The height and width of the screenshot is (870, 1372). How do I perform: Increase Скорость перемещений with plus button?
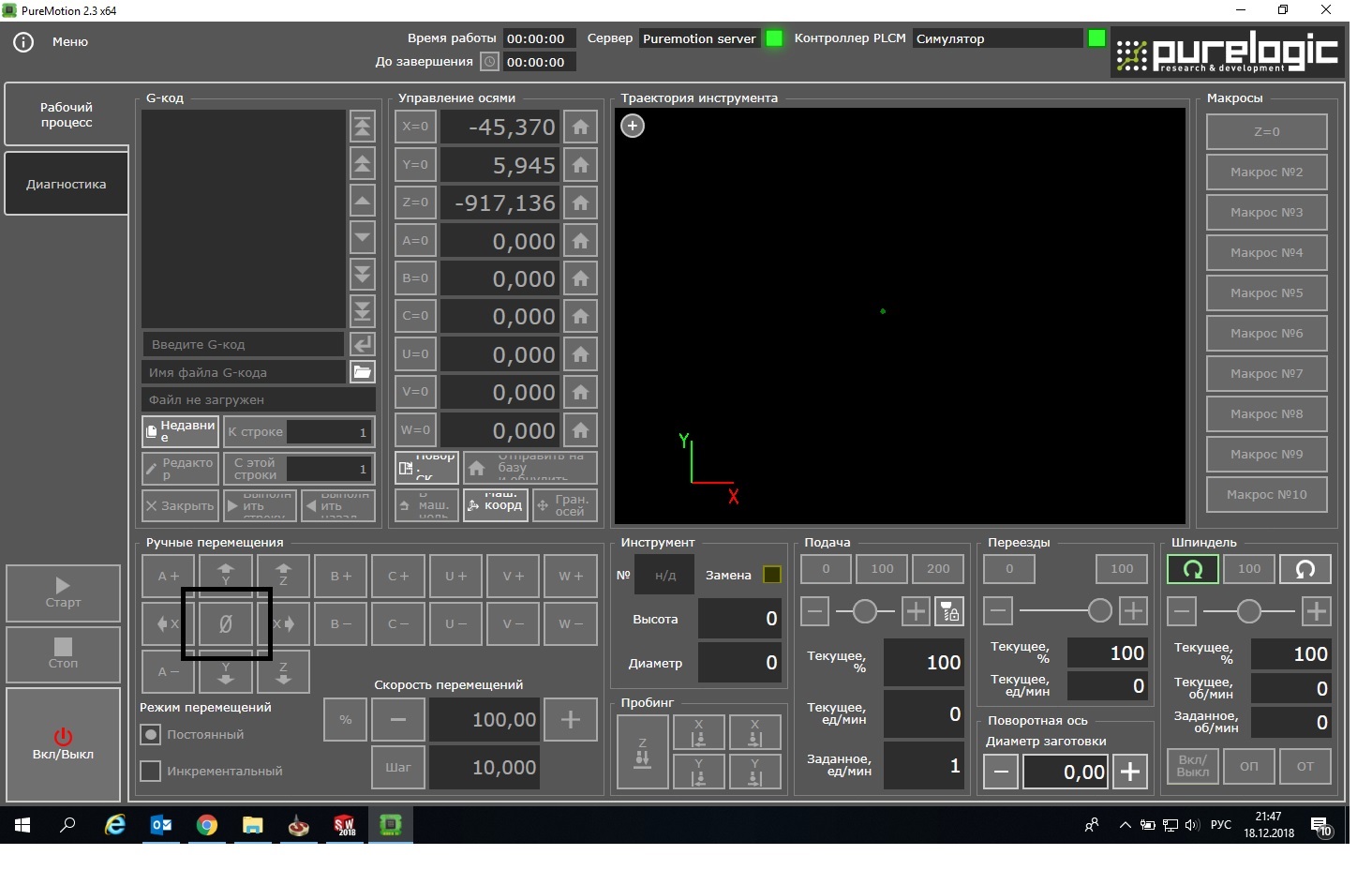click(x=571, y=720)
